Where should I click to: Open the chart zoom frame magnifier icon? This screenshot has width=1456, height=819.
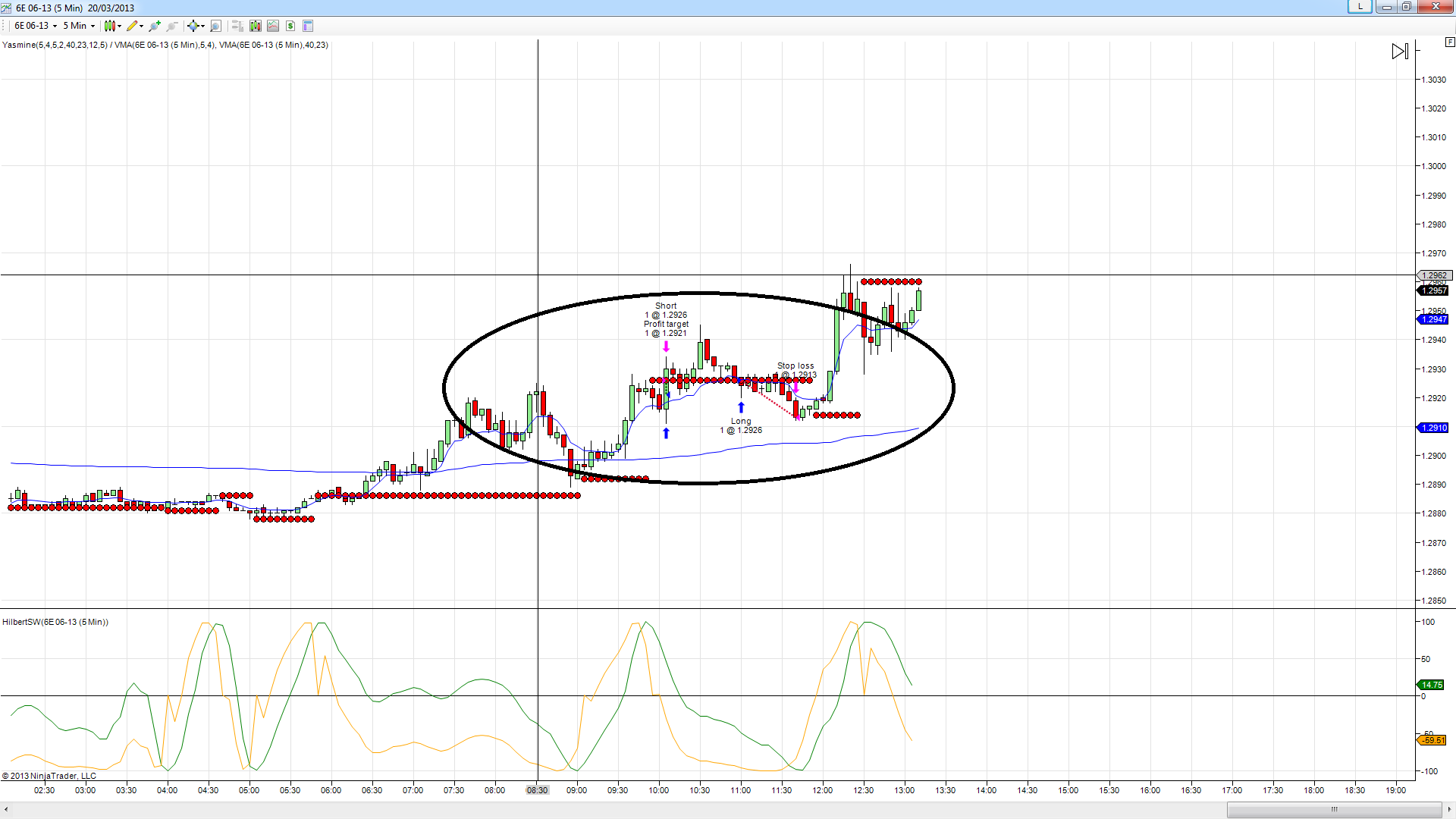pyautogui.click(x=215, y=26)
